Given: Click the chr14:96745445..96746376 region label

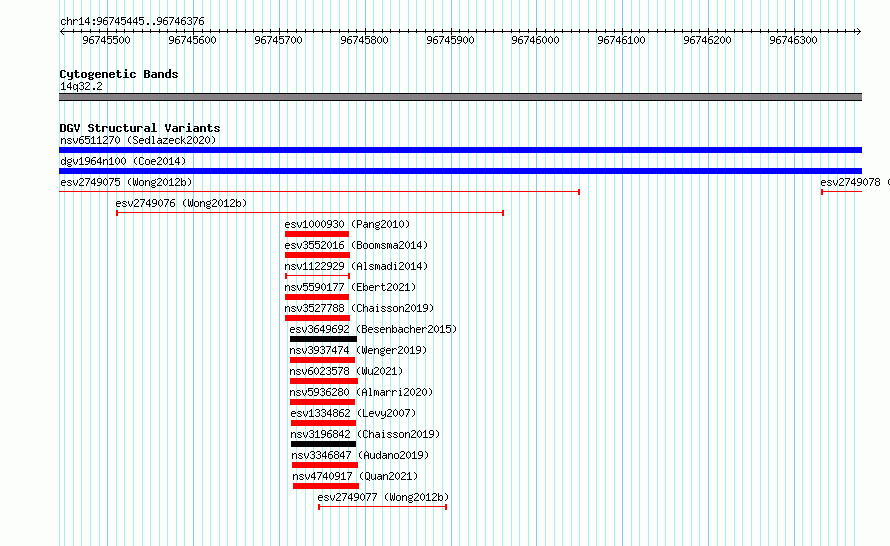Looking at the screenshot, I should [x=132, y=21].
